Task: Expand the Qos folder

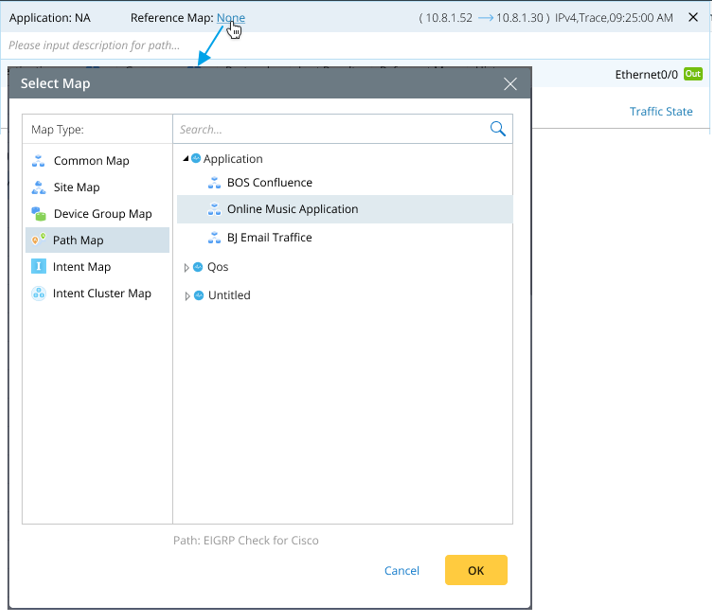Action: tap(186, 268)
